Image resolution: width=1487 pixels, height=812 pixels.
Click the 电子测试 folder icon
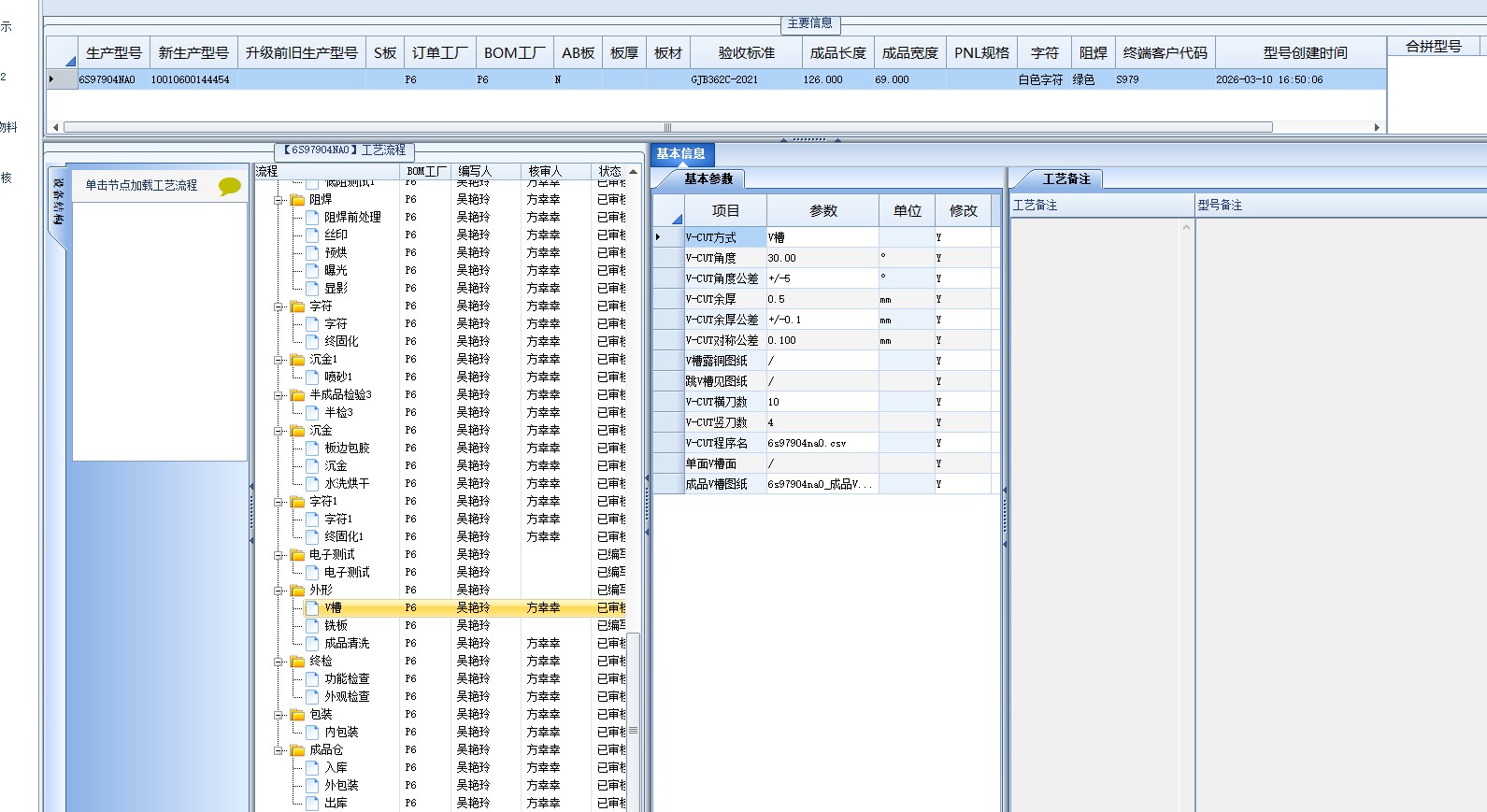pyautogui.click(x=298, y=555)
